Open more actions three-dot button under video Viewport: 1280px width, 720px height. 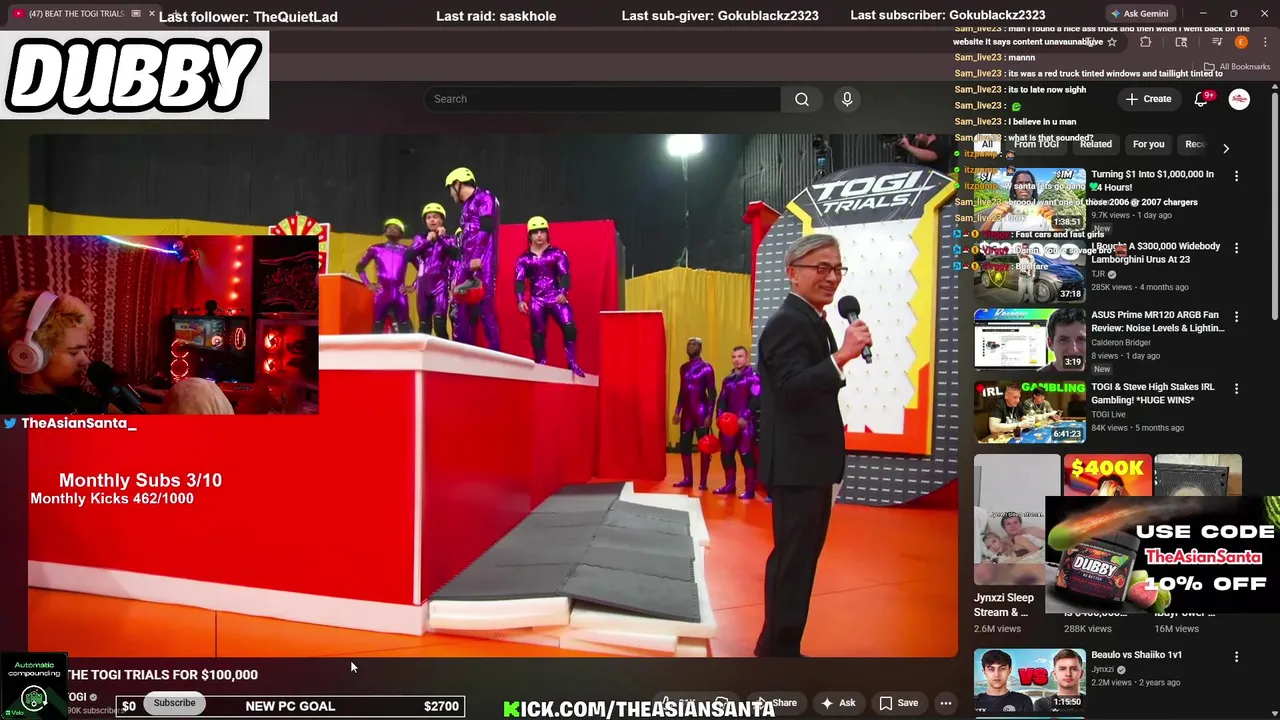coord(945,703)
